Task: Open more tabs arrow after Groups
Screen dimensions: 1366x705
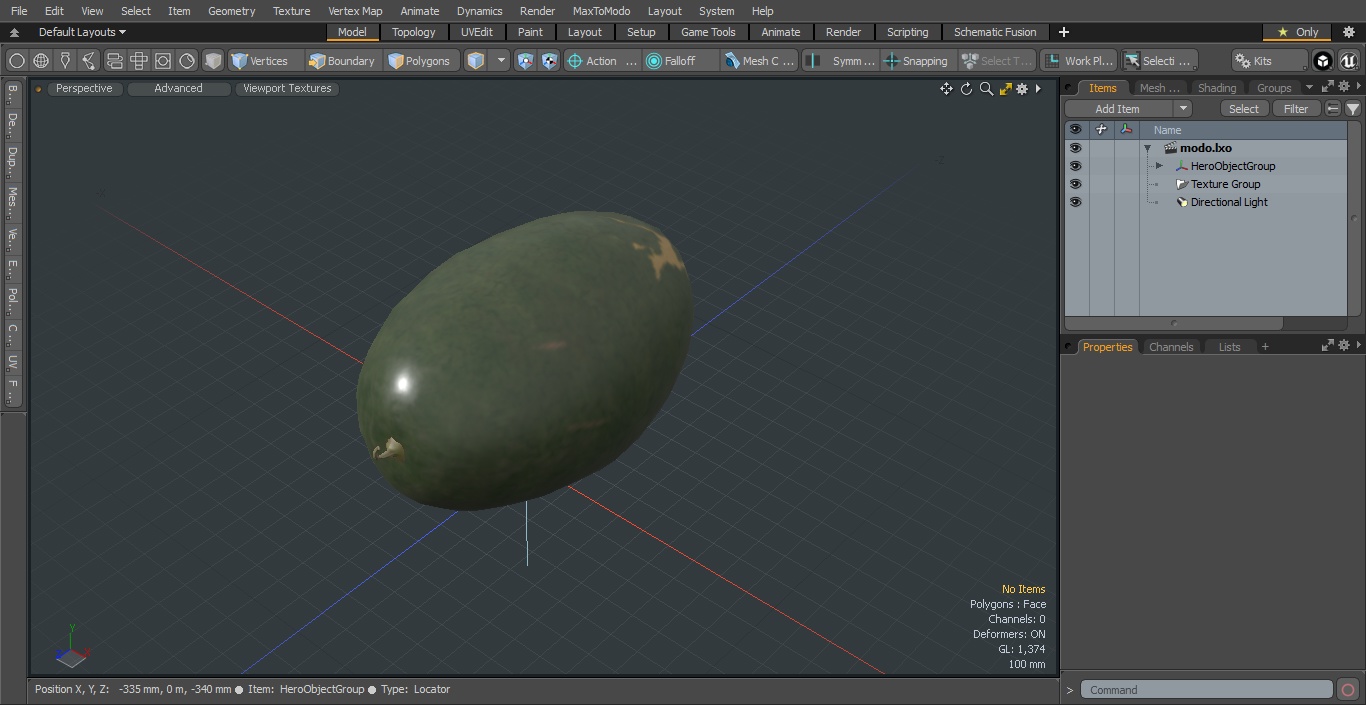Action: coord(1309,88)
